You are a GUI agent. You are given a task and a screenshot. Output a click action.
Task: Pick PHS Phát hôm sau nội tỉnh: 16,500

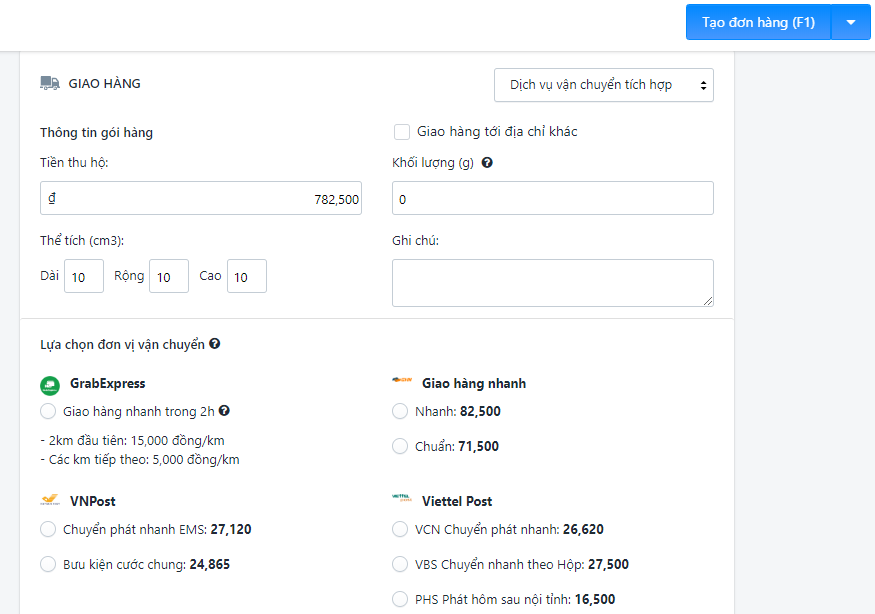point(400,599)
